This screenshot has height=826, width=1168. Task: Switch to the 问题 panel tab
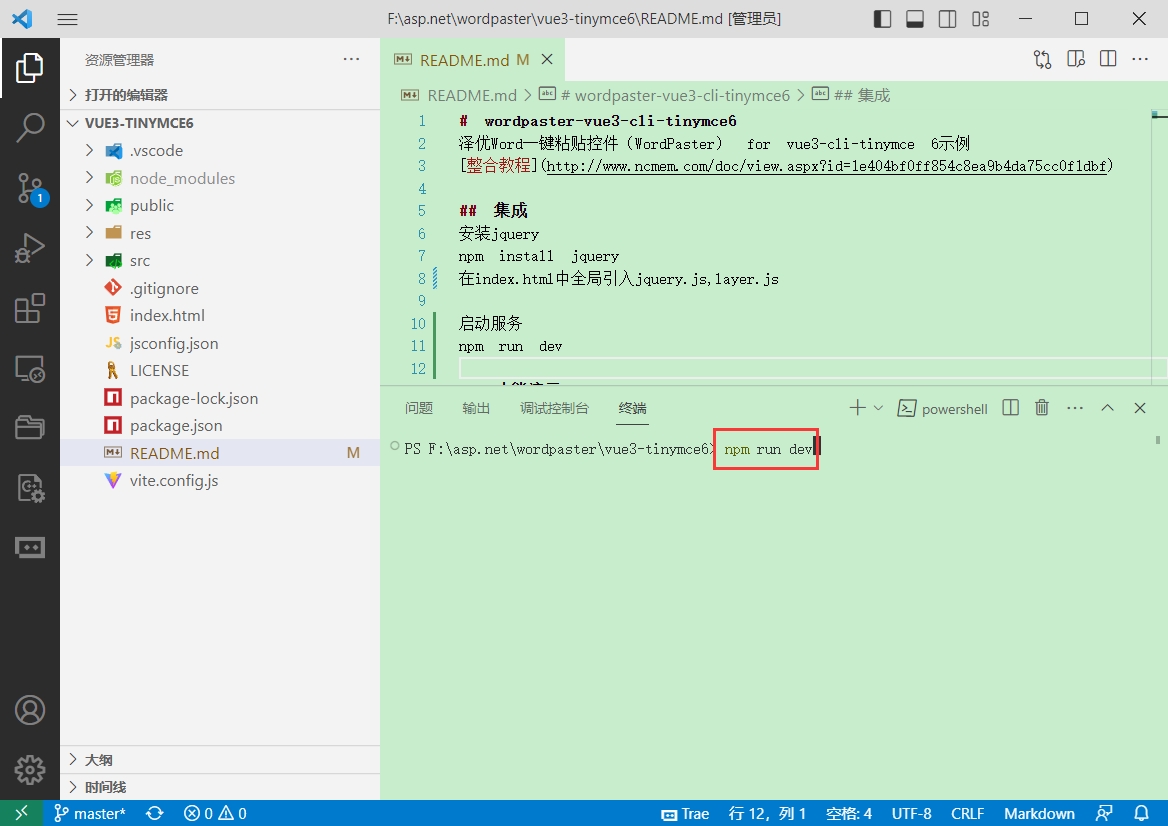coord(419,408)
